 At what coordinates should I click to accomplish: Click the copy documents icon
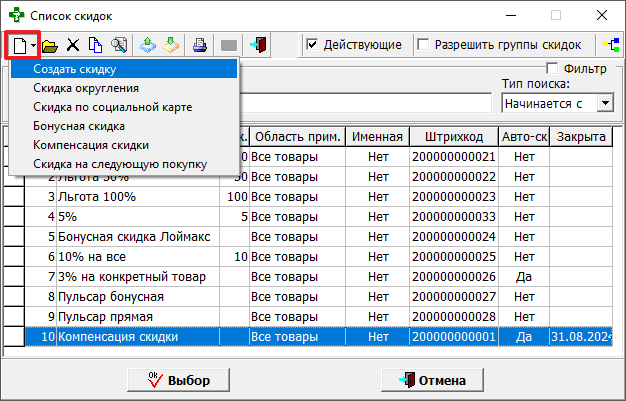point(95,45)
